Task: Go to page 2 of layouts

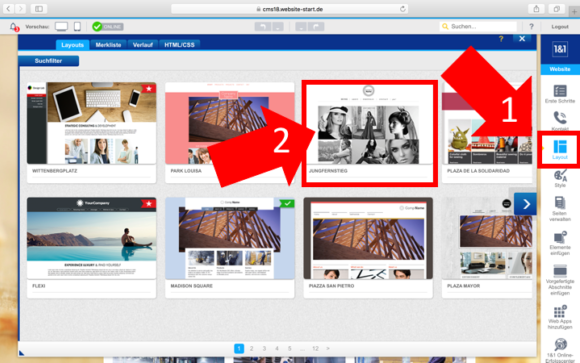Action: click(252, 348)
